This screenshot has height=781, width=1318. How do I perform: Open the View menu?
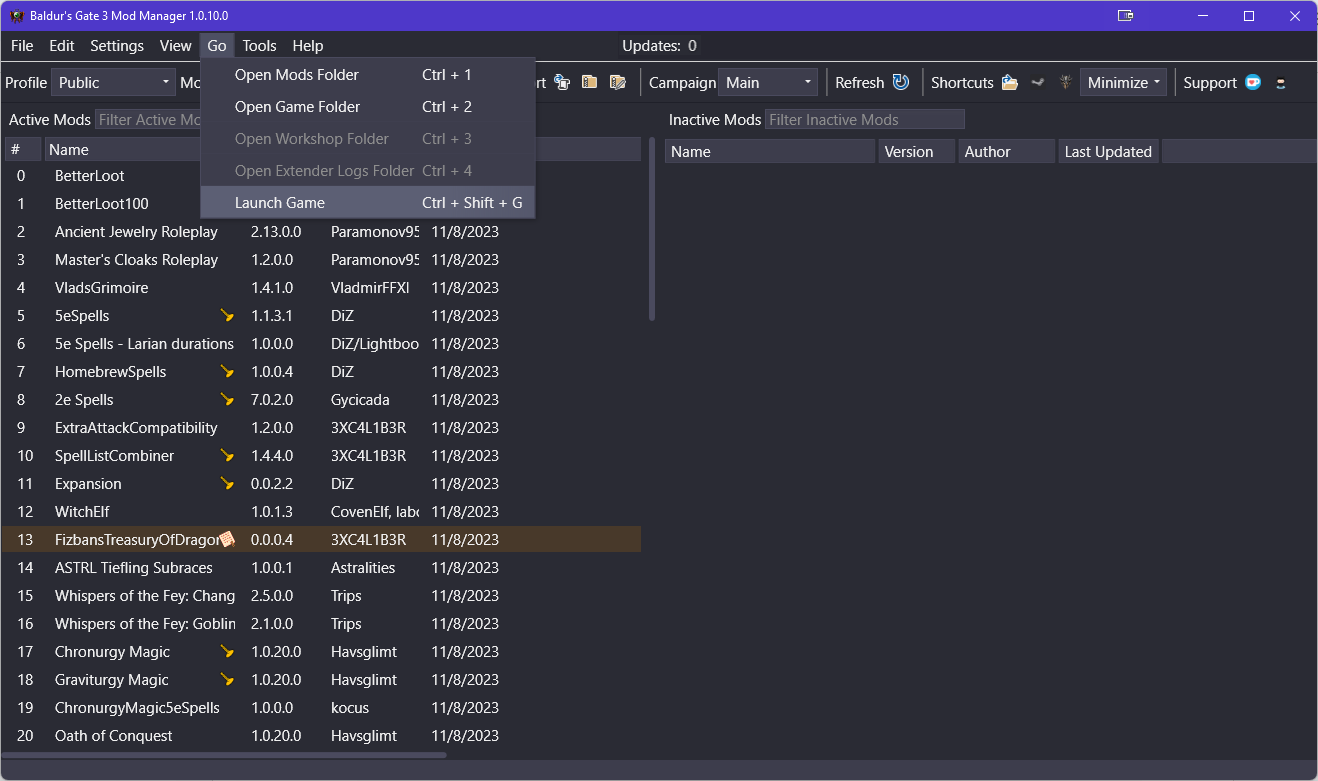175,46
